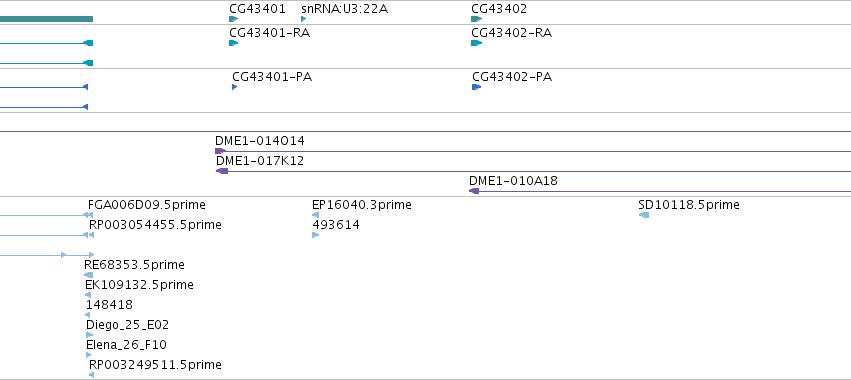Click the EK109132.5prime label
Image resolution: width=851 pixels, height=380 pixels.
[x=139, y=284]
